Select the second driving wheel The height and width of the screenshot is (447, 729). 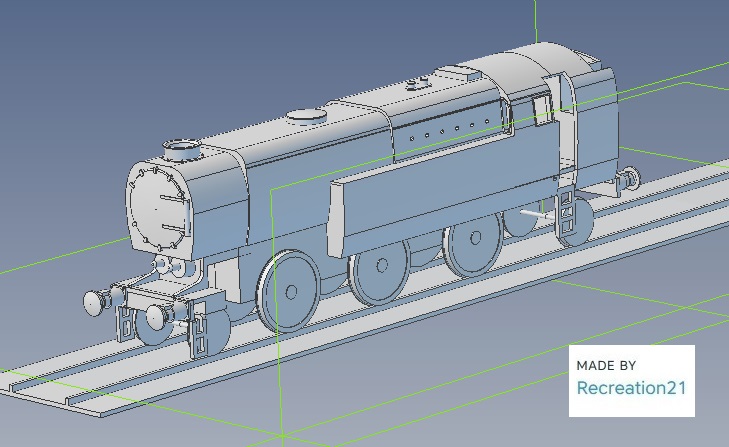click(x=380, y=268)
